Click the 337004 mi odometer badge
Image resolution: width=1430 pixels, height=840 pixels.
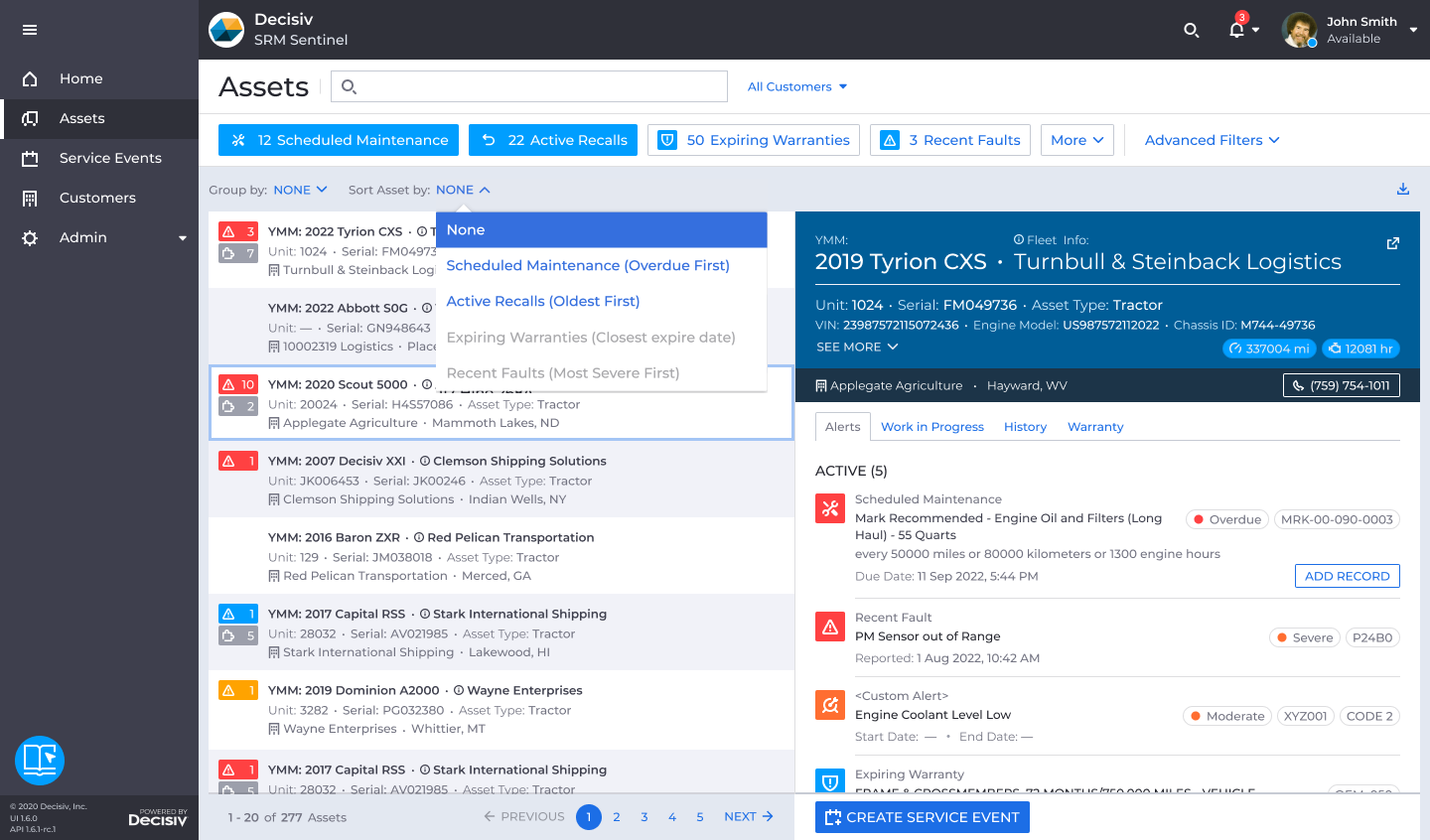click(1269, 349)
